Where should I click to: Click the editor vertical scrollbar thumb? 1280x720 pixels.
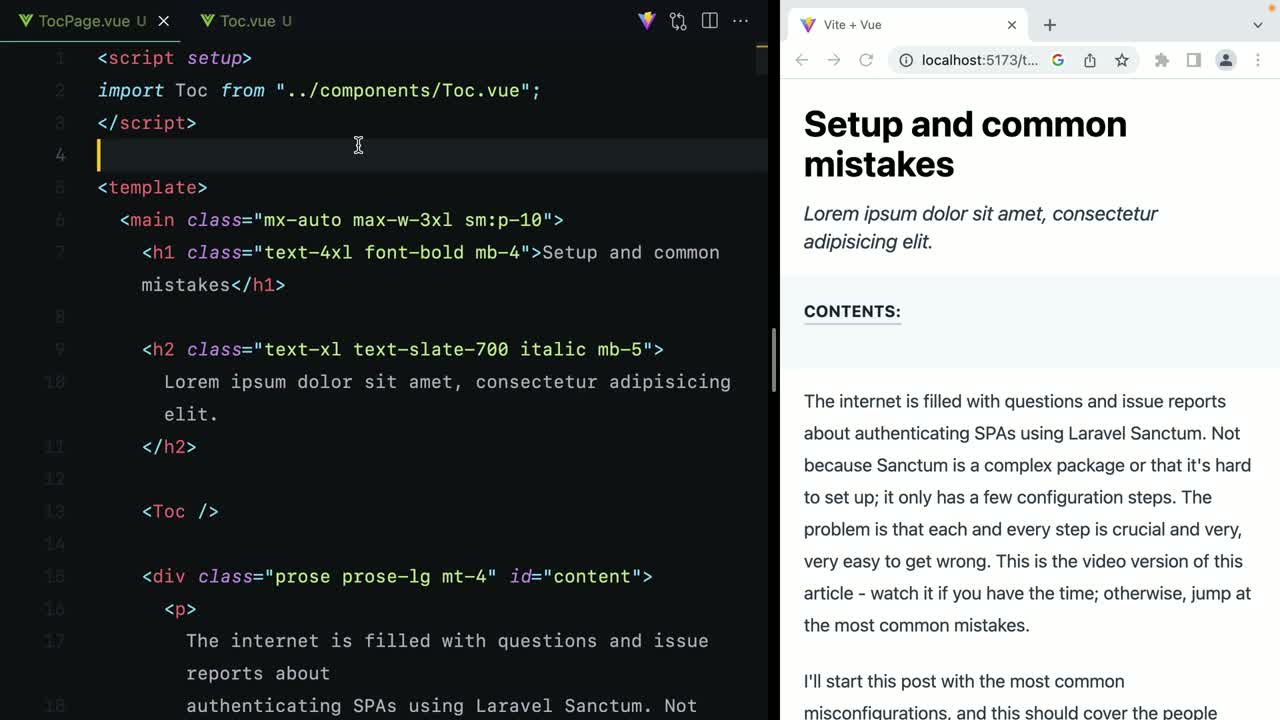point(774,360)
